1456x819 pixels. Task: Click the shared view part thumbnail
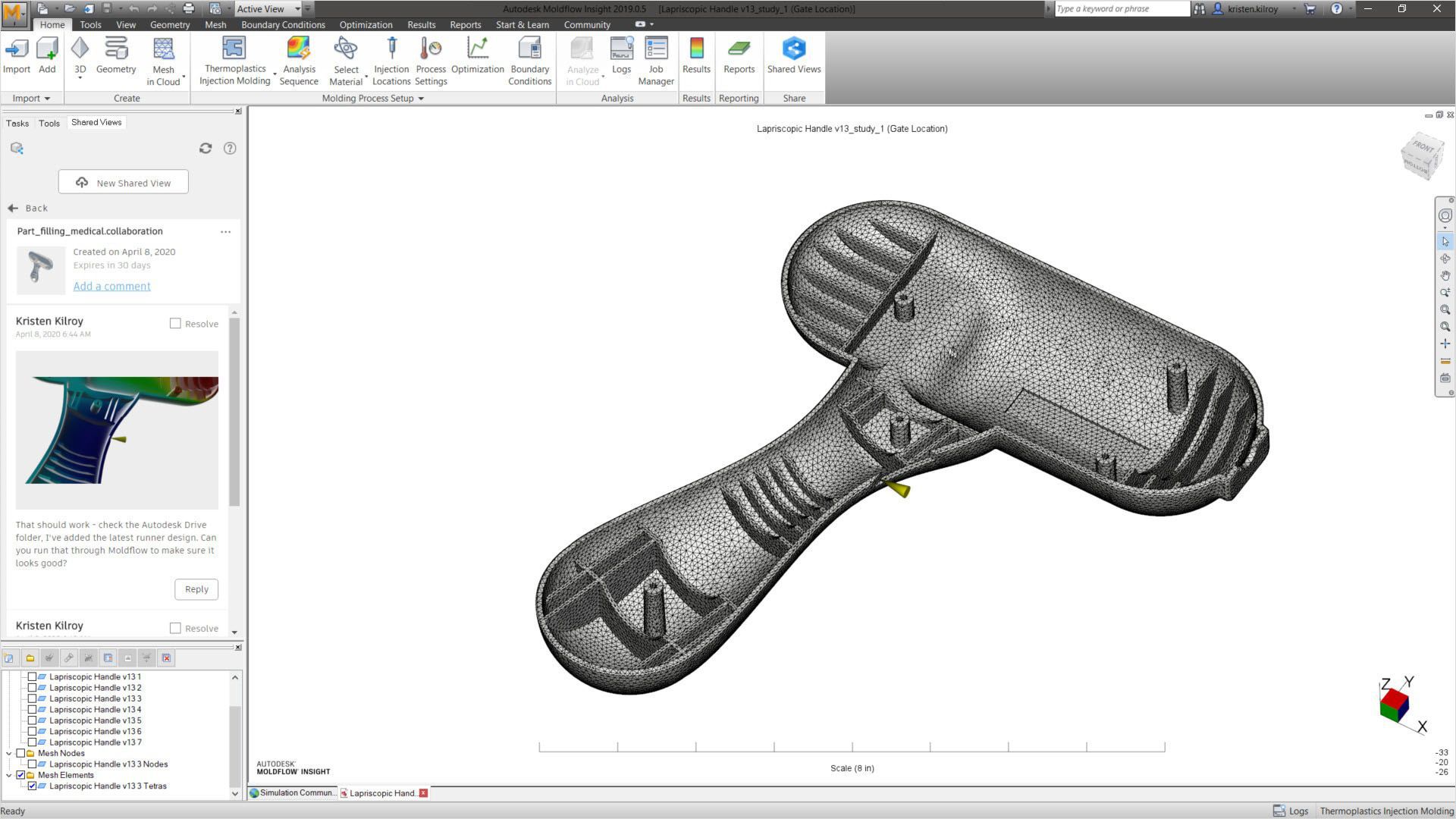40,270
